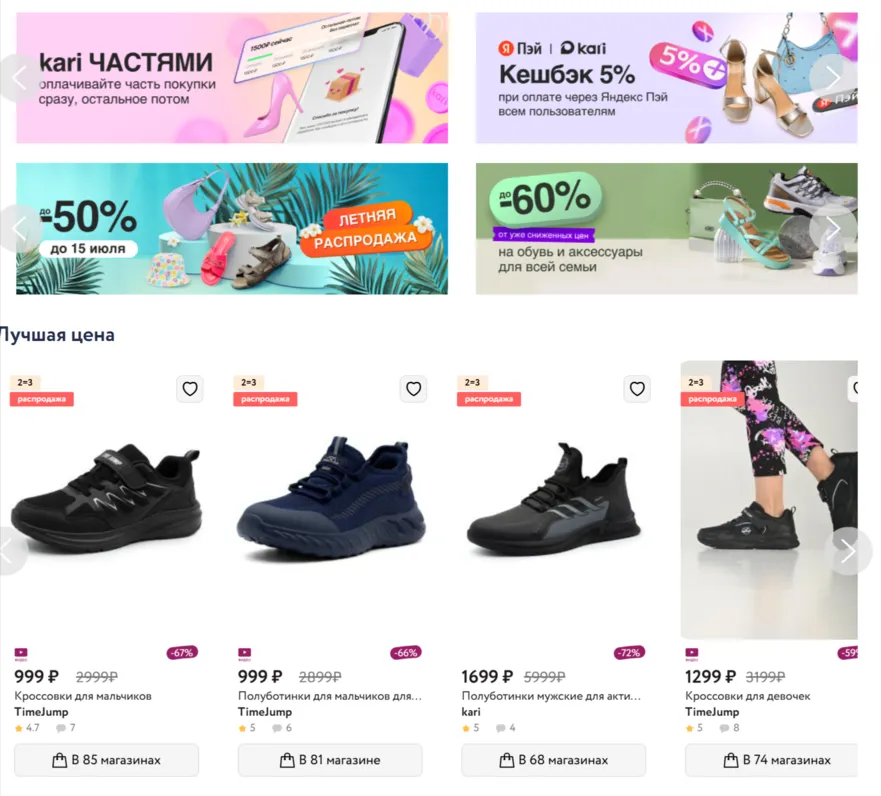Open summer sale -50% banner
Image resolution: width=881 pixels, height=796 pixels.
pos(232,229)
